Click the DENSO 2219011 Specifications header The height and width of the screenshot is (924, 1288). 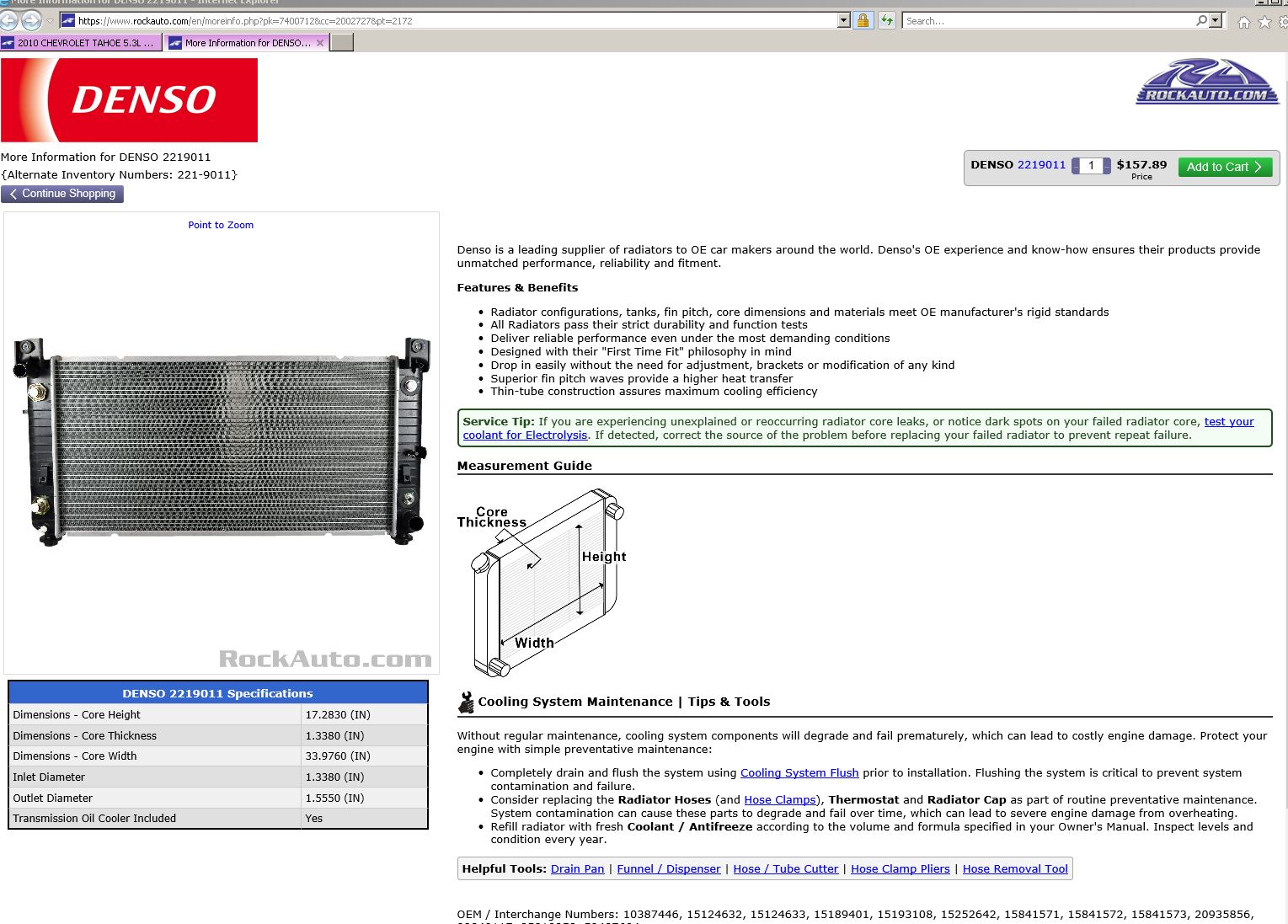[x=218, y=693]
